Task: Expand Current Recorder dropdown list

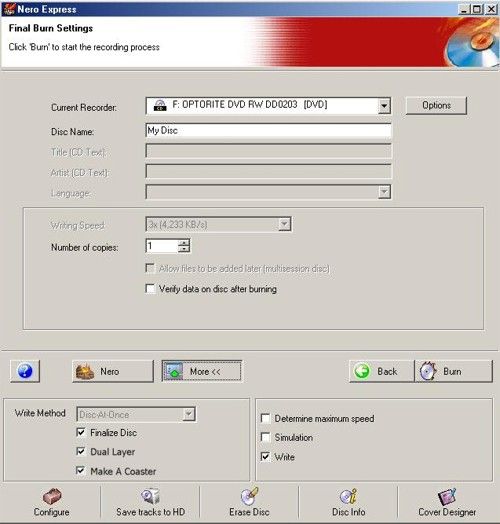Action: (384, 106)
